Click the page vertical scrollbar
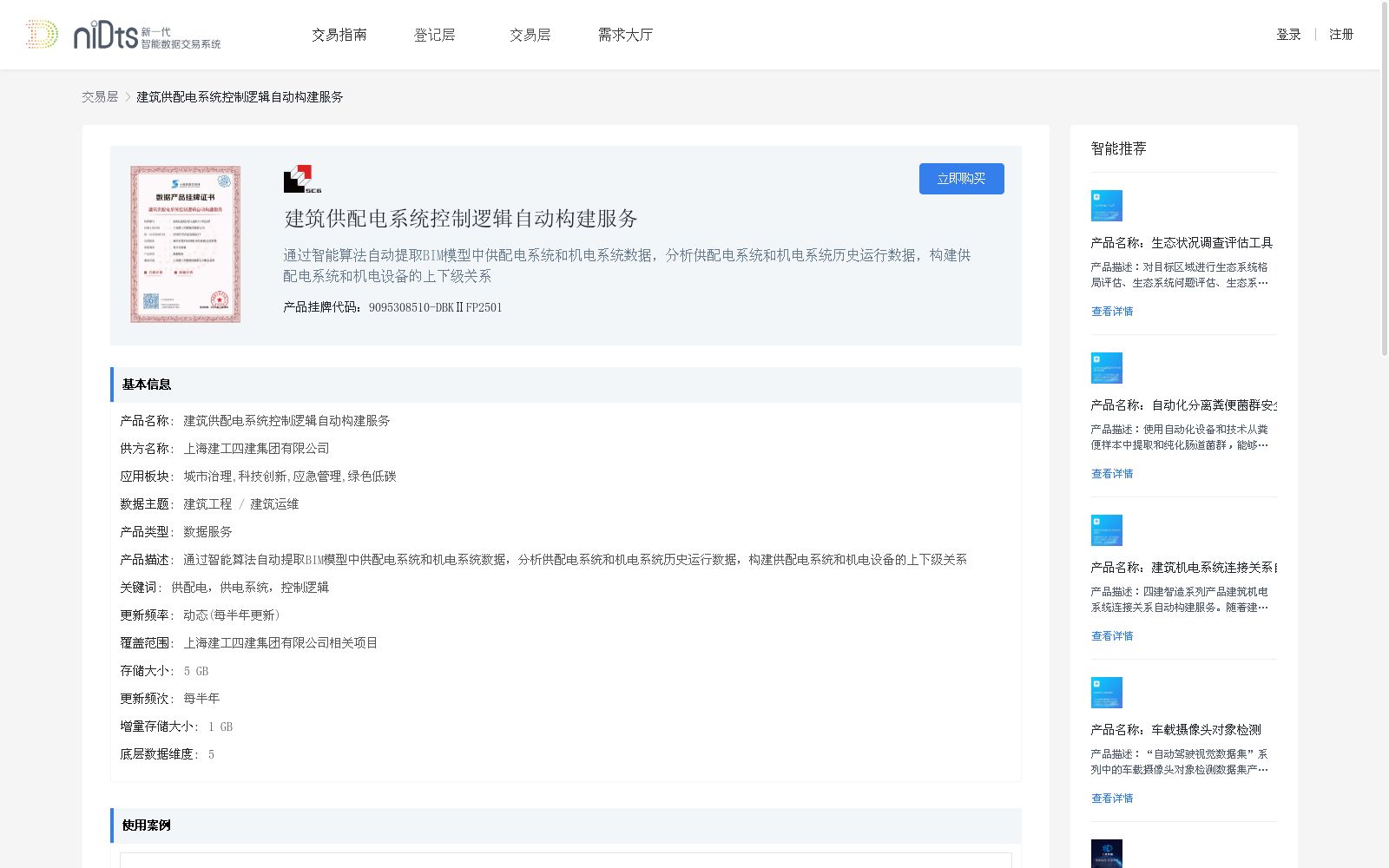Screen dimensions: 1389x868 [x=1384, y=178]
